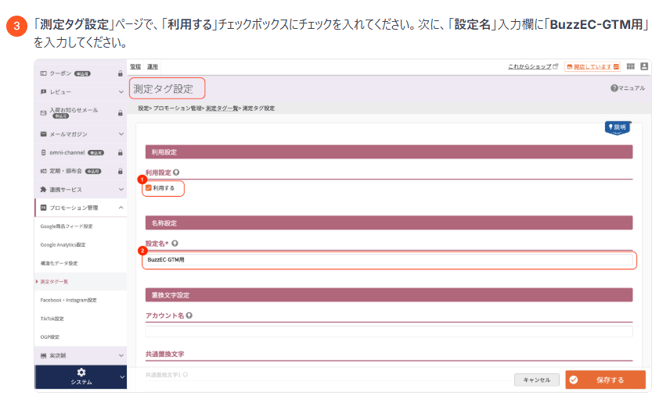Screen dimensions: 670x410
Task: Select the TikTok設定 sidebar item
Action: tap(55, 317)
